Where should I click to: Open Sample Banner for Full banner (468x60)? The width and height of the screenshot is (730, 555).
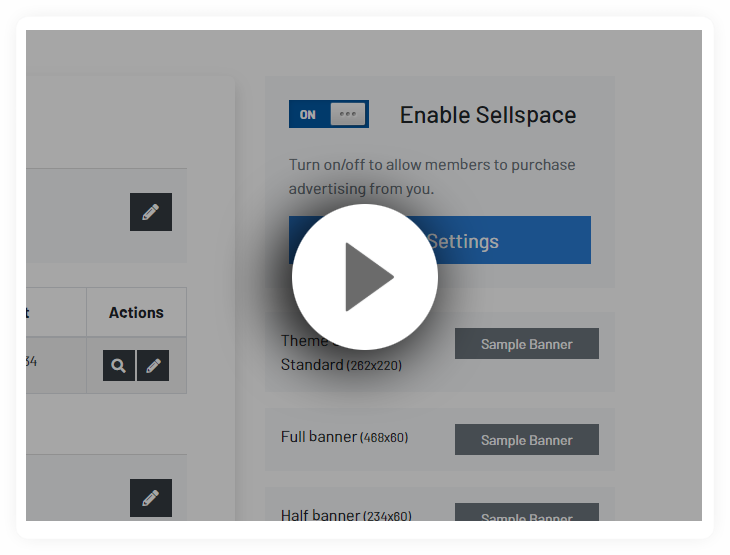(526, 440)
